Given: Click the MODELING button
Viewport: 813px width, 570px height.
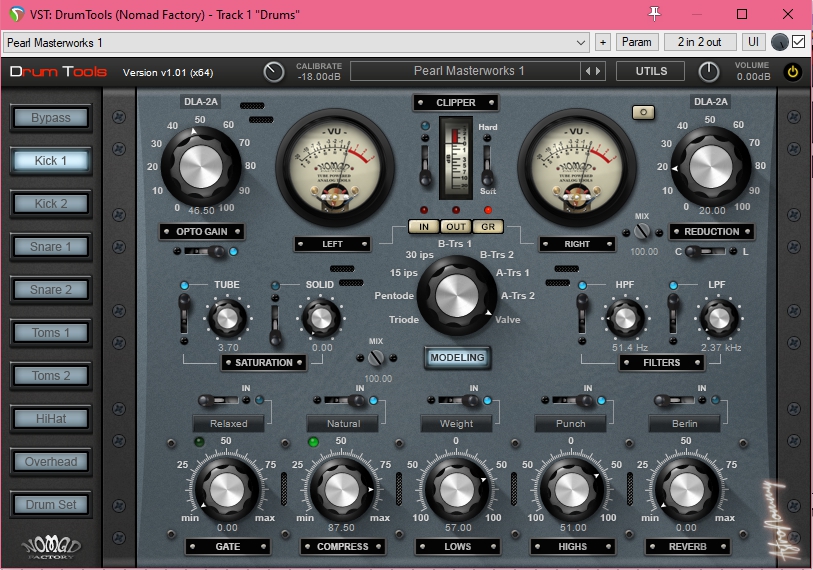Looking at the screenshot, I should (457, 357).
